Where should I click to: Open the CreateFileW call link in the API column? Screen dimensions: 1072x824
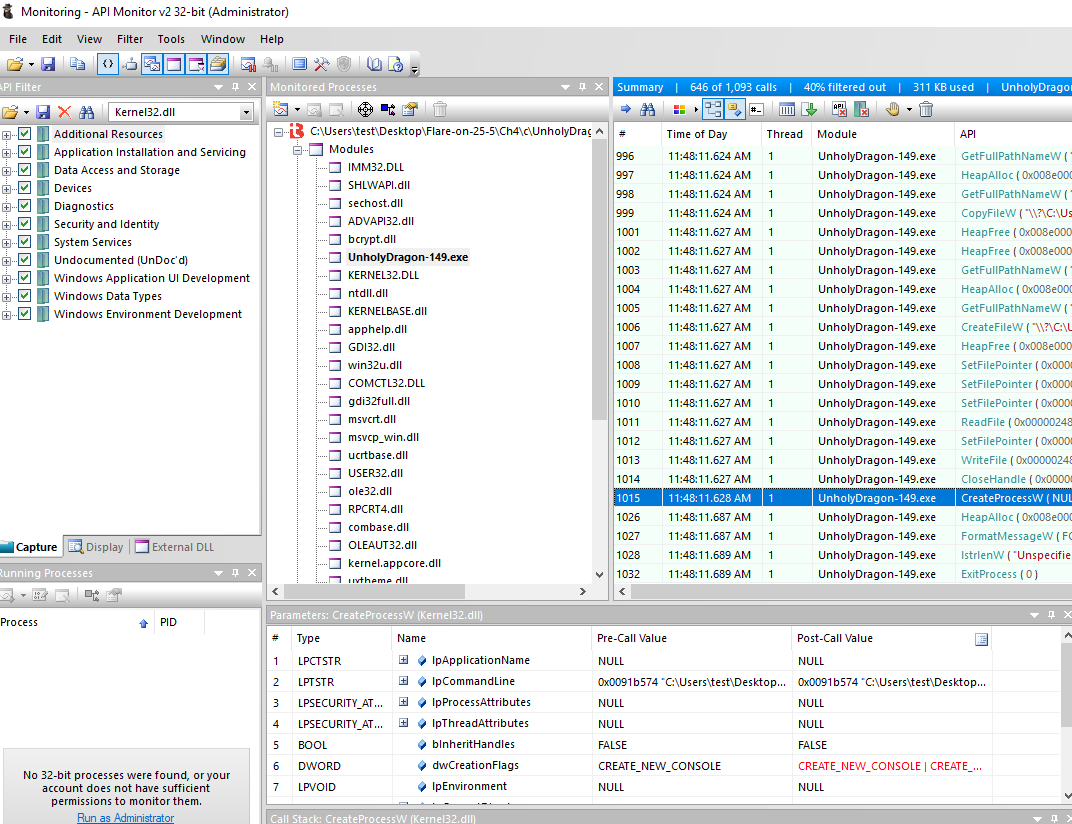coord(991,327)
